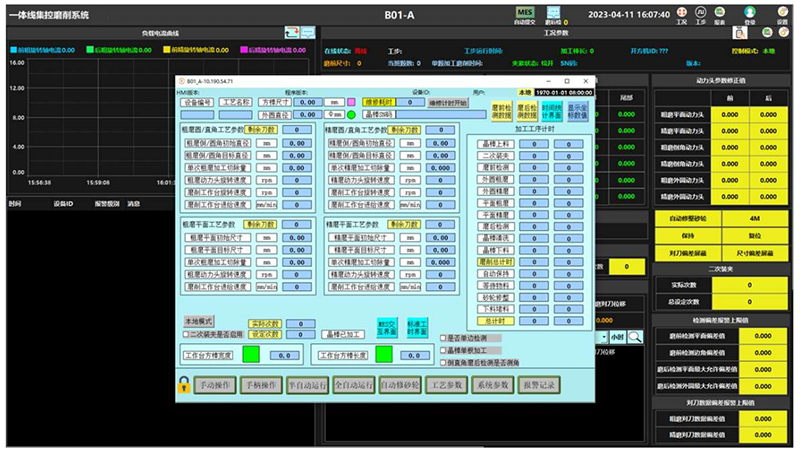The height and width of the screenshot is (455, 800).
Task: Click the 登录 login user icon
Action: 750,14
